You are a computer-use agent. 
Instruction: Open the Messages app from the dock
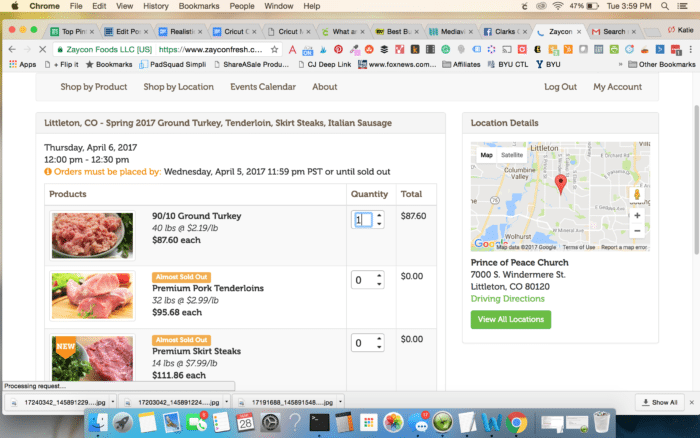[x=418, y=422]
